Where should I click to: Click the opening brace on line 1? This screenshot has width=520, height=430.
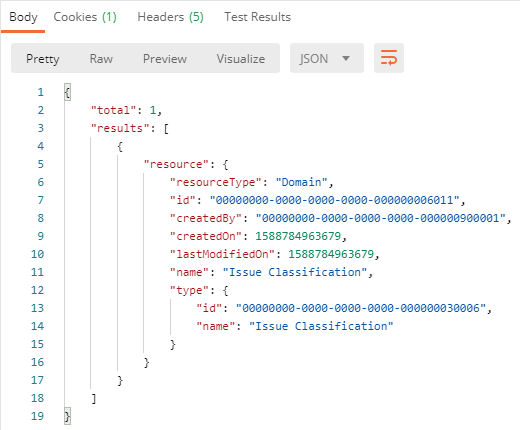tap(67, 92)
